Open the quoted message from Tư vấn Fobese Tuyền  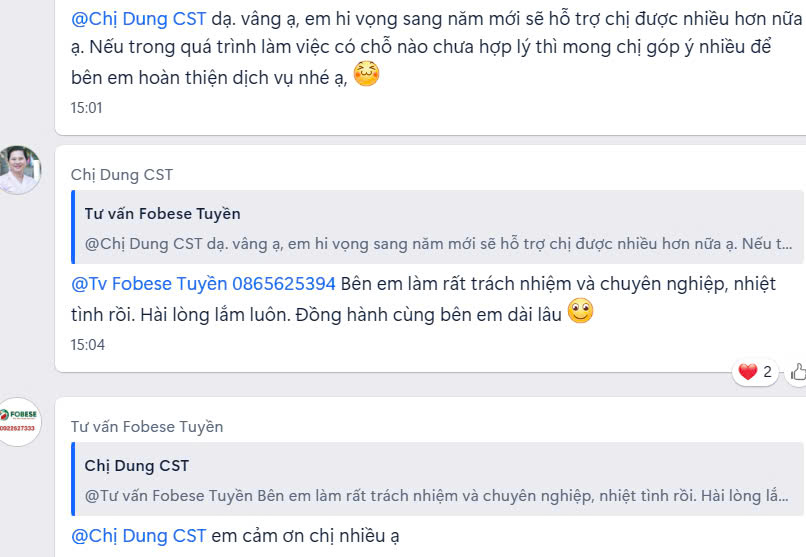(x=437, y=227)
